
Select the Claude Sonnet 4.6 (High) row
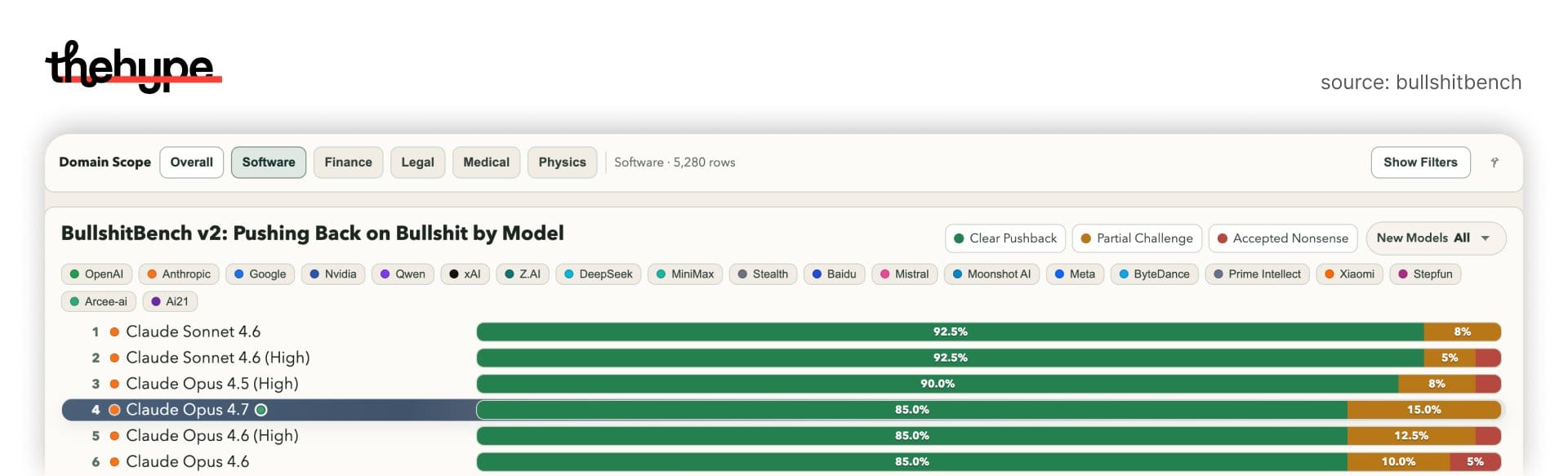point(782,358)
